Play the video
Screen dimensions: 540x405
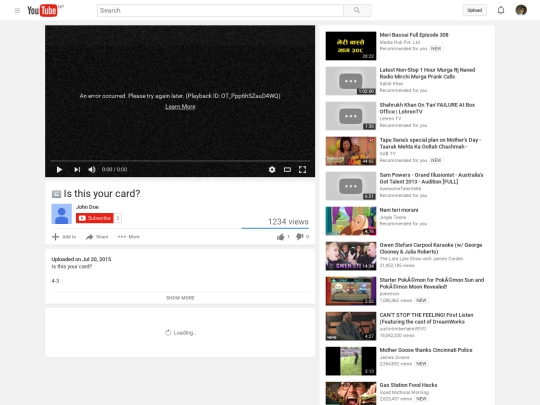[x=59, y=169]
